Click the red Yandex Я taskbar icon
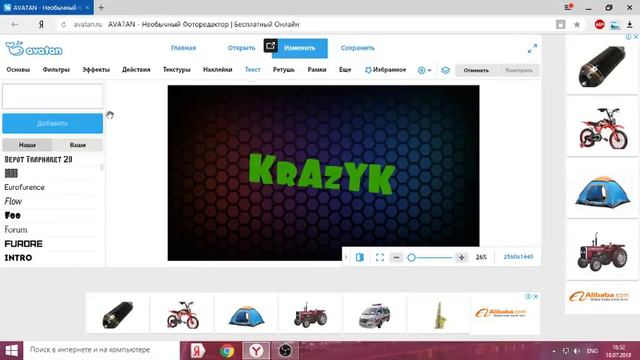The height and width of the screenshot is (360, 640). (198, 351)
